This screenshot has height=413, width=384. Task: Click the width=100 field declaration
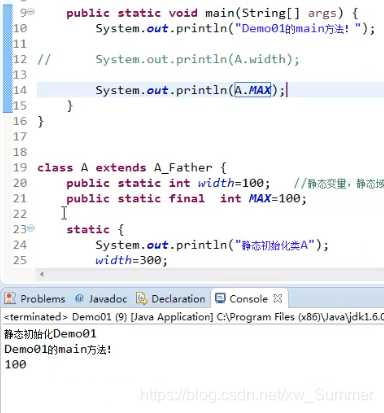click(168, 183)
